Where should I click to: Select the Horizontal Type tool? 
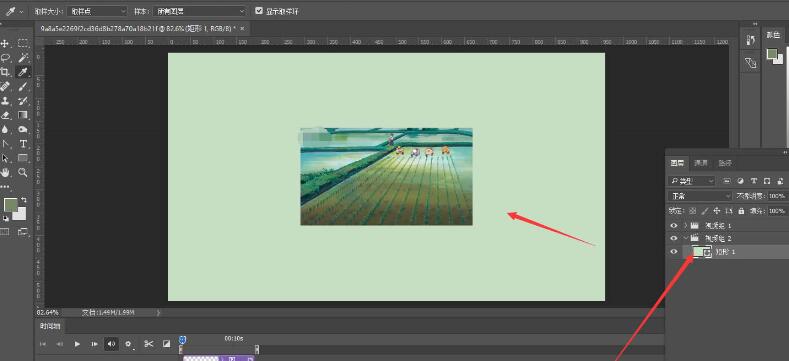(x=23, y=144)
